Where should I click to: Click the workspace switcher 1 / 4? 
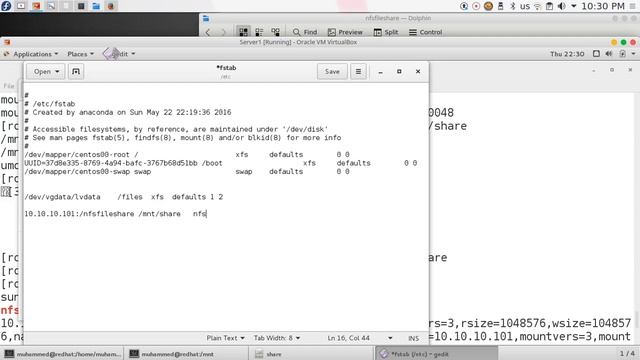[627, 353]
